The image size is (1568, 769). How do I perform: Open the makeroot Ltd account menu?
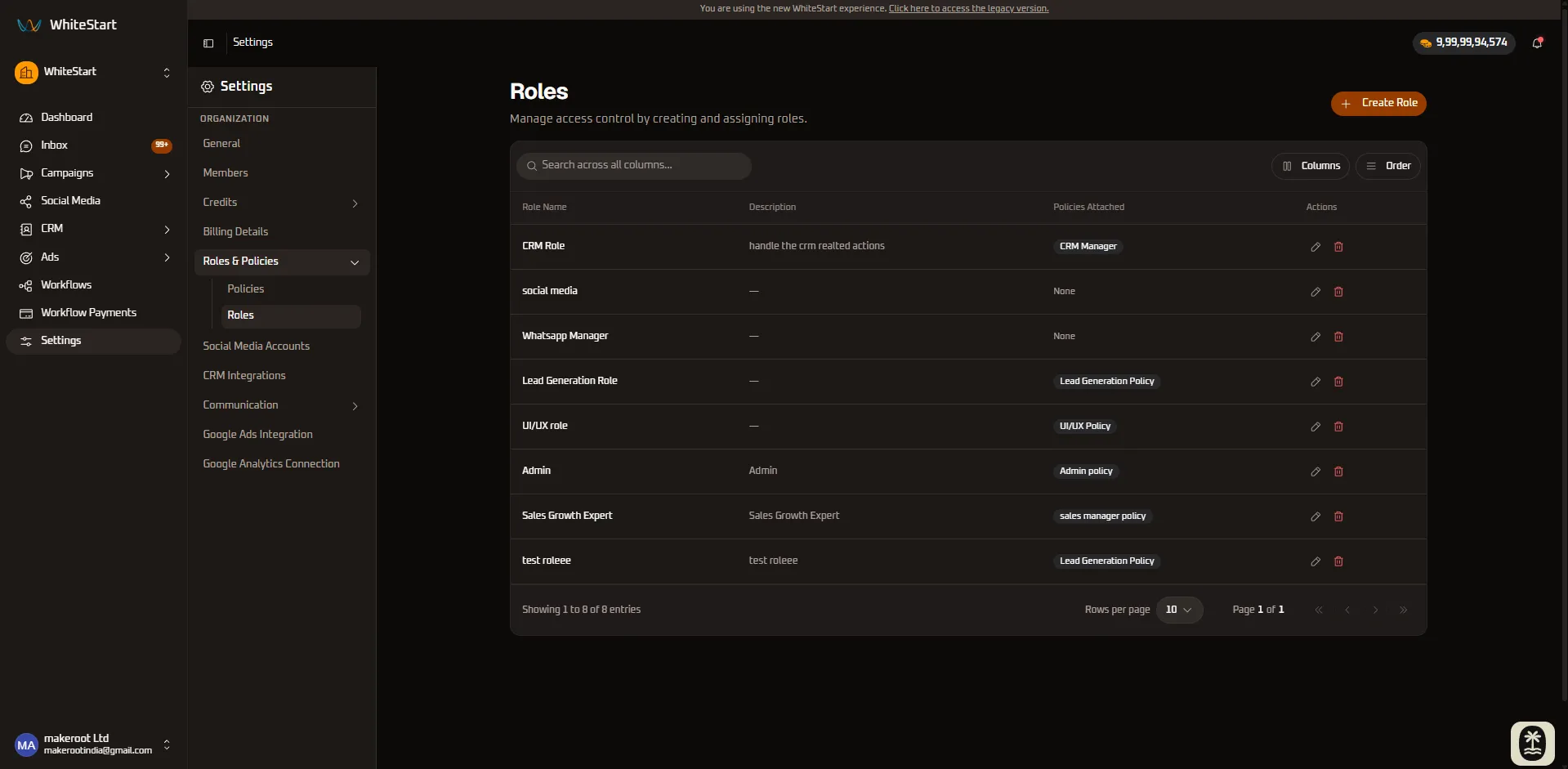click(94, 744)
